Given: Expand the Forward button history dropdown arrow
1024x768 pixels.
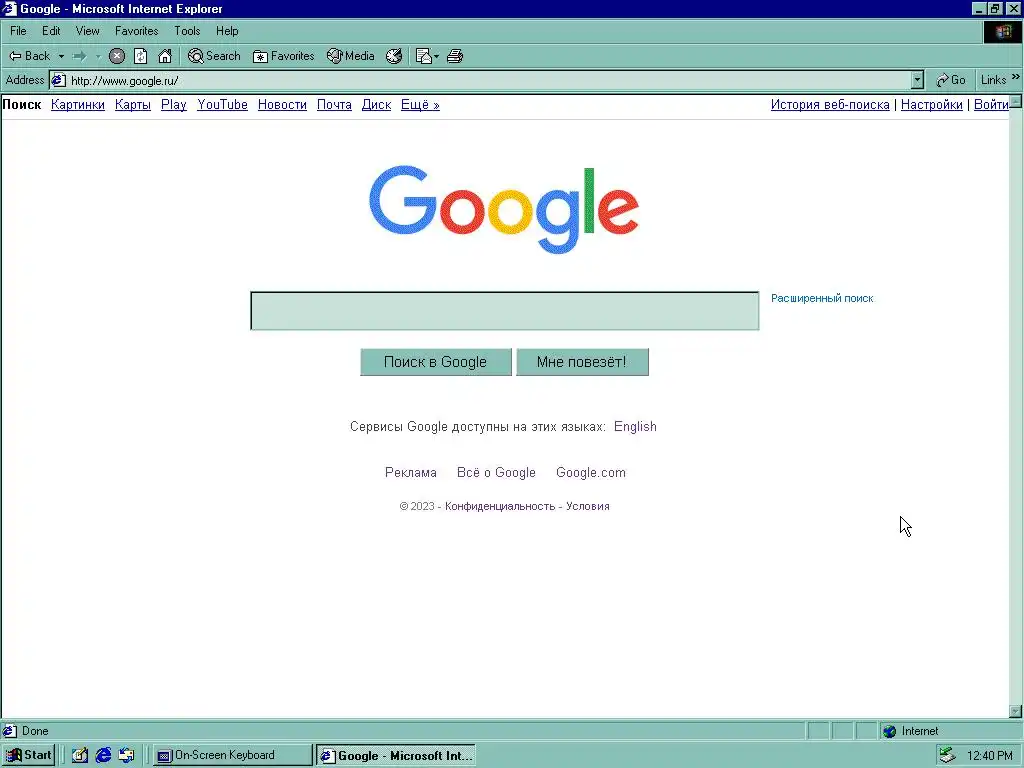Looking at the screenshot, I should (x=98, y=56).
